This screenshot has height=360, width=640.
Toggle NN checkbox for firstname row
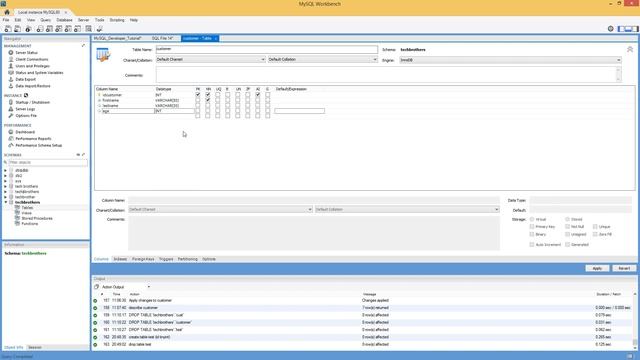pos(208,100)
